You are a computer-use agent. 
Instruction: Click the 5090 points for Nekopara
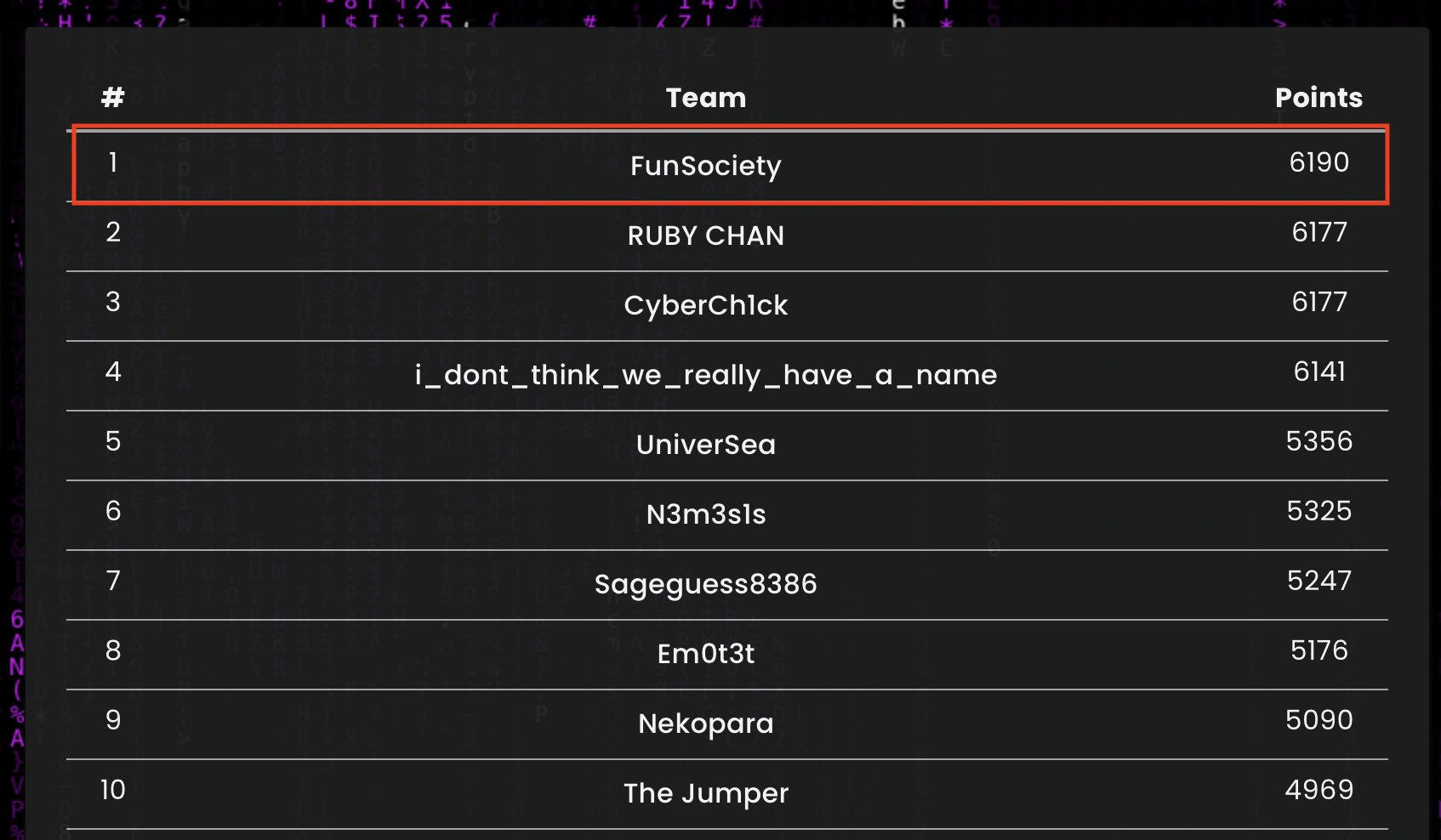(1319, 720)
